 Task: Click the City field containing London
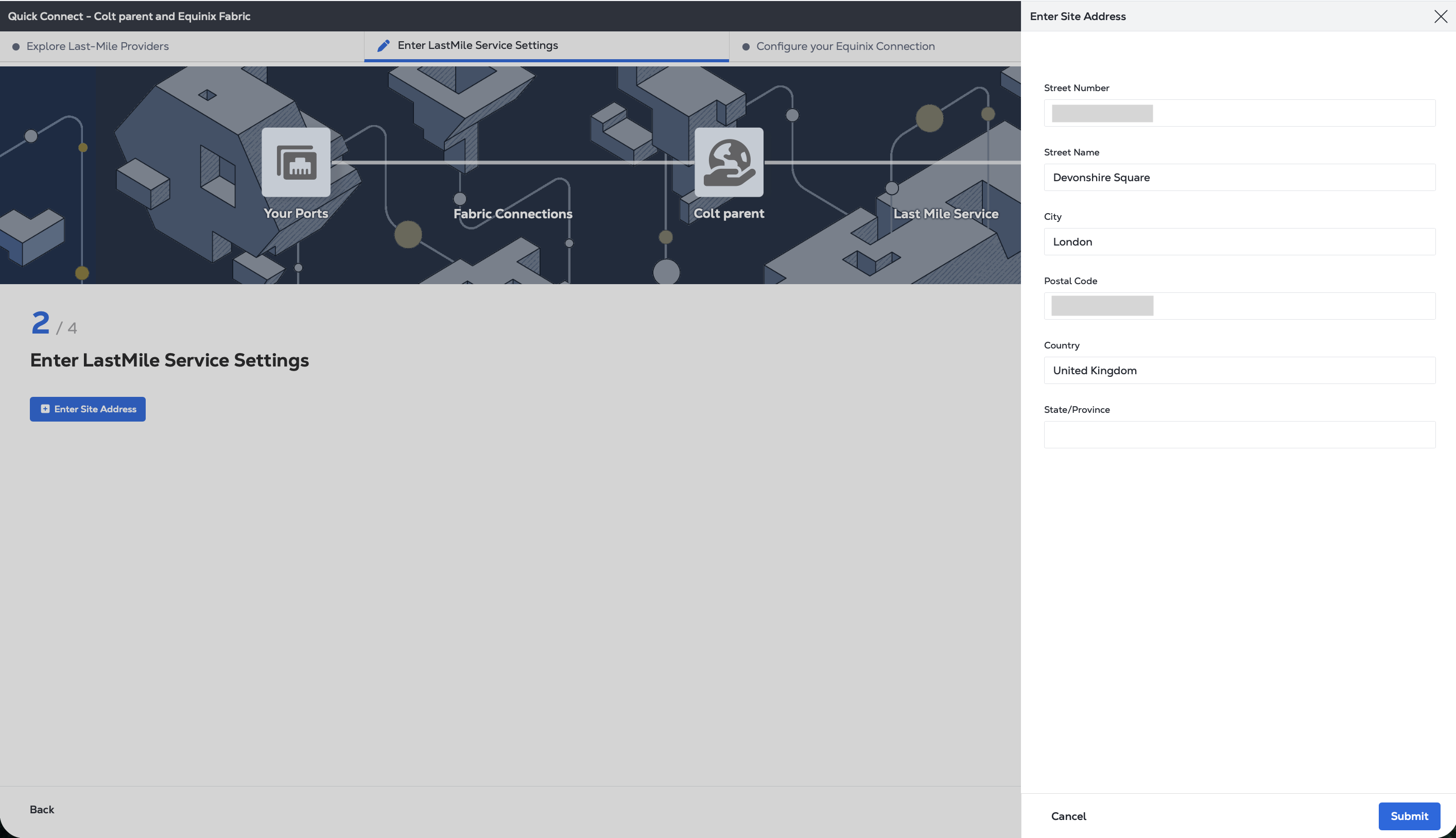click(1239, 242)
